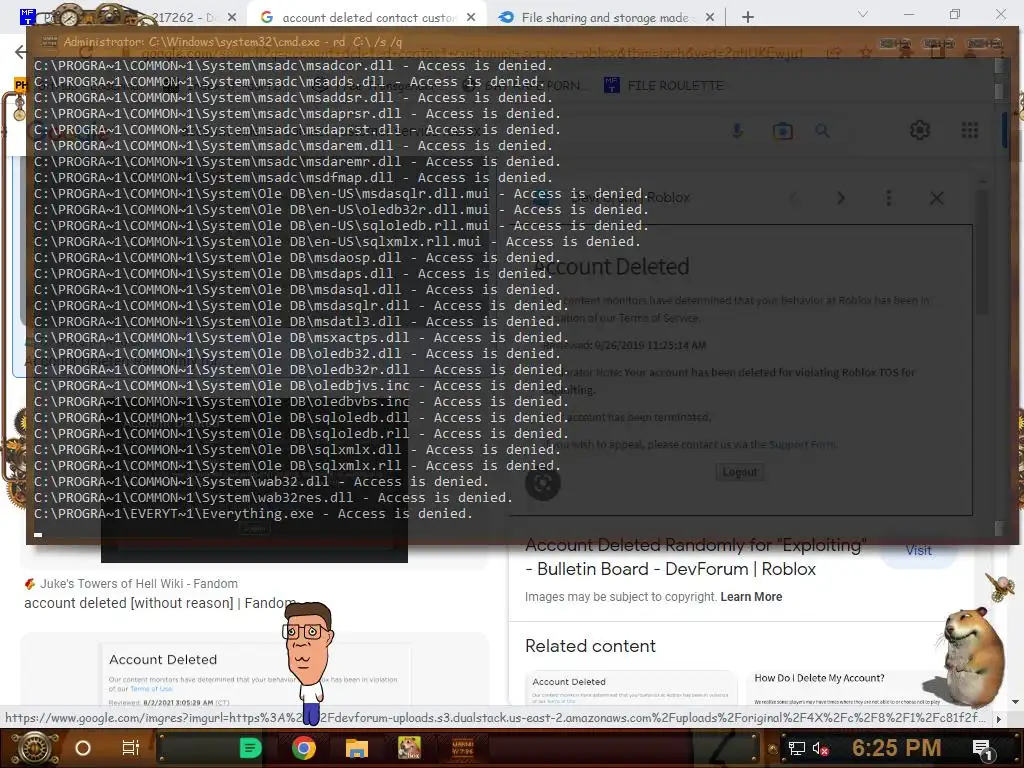This screenshot has height=768, width=1024.
Task: Start voice search with microphone icon
Action: (x=737, y=131)
